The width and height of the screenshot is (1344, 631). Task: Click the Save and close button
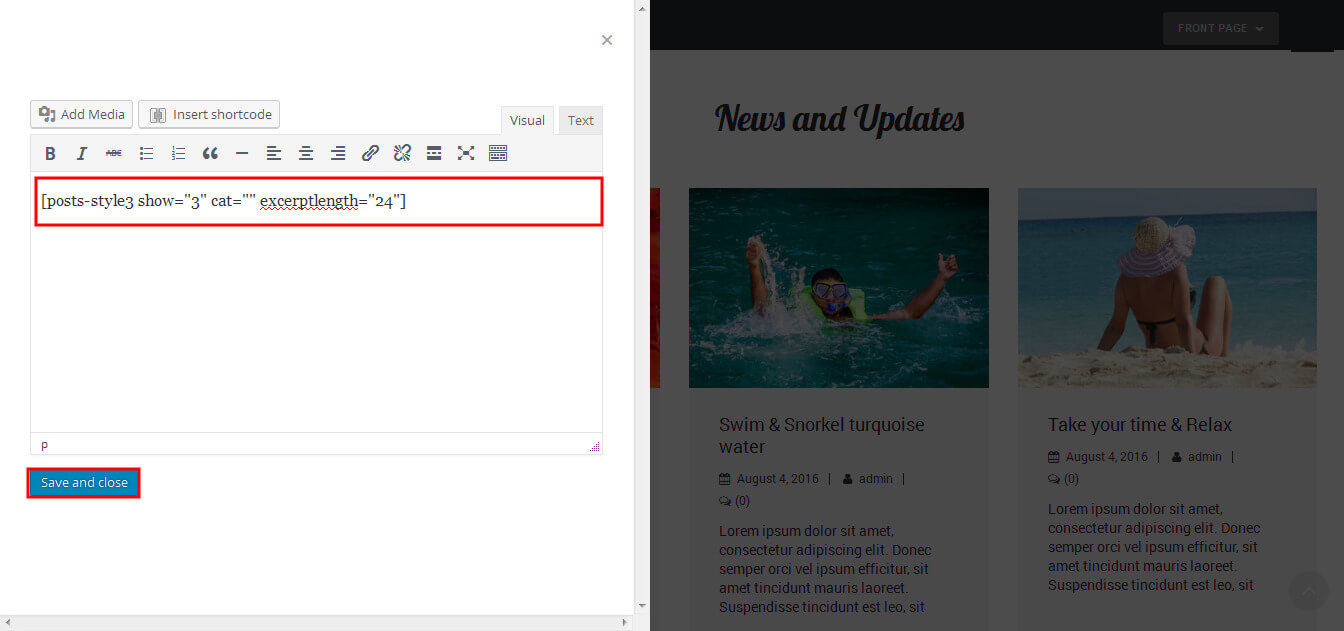pyautogui.click(x=84, y=483)
